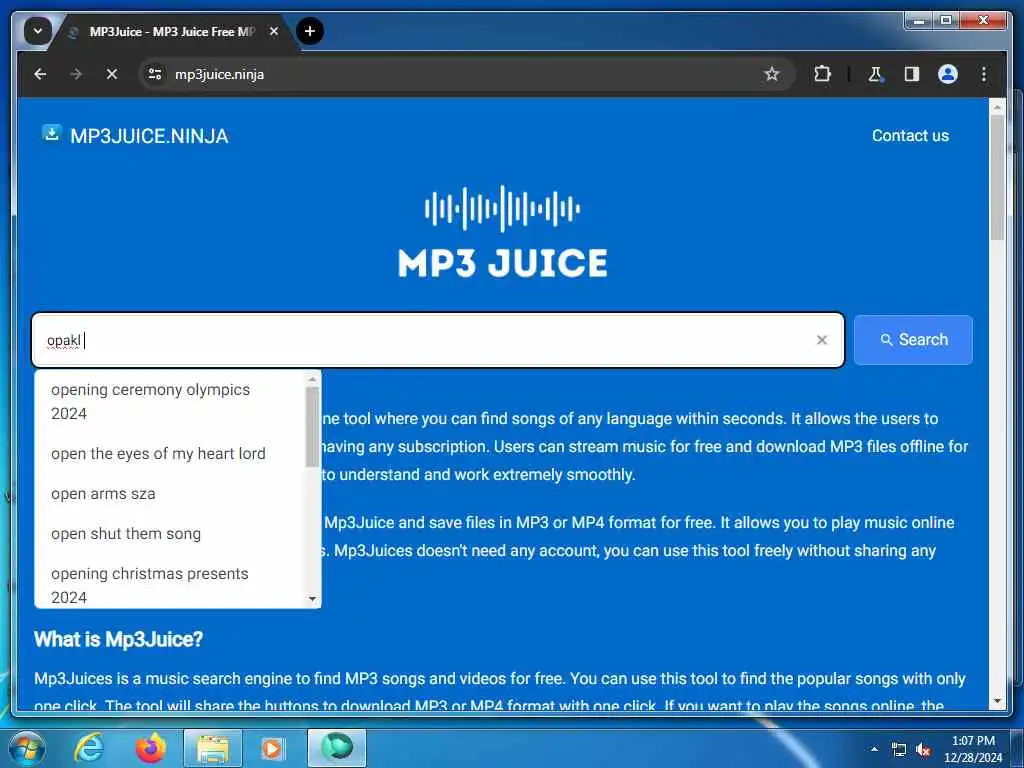Select the MP3Juice browser tab
Viewport: 1024px width, 768px height.
(x=172, y=31)
